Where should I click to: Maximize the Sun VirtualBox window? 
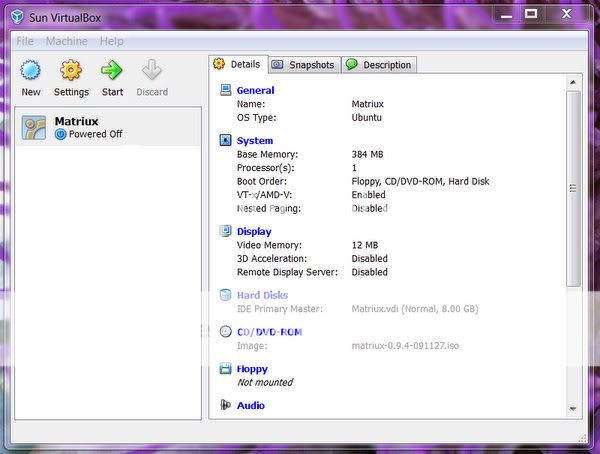click(x=531, y=14)
